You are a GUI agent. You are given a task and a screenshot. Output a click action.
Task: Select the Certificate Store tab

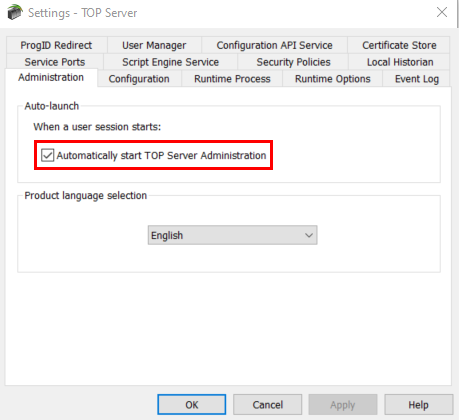[399, 45]
